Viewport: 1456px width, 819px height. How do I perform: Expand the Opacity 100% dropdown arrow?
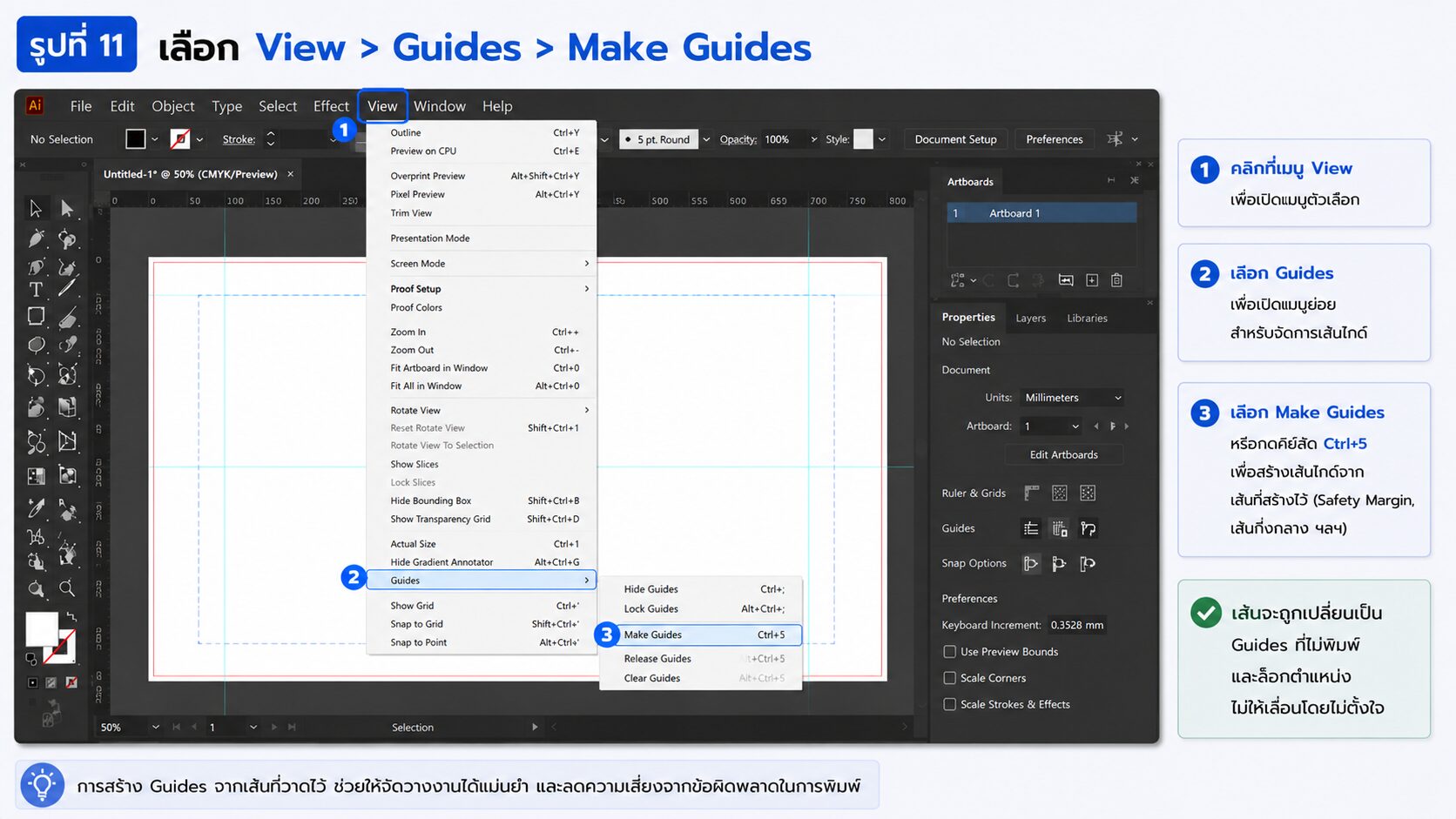pyautogui.click(x=813, y=139)
